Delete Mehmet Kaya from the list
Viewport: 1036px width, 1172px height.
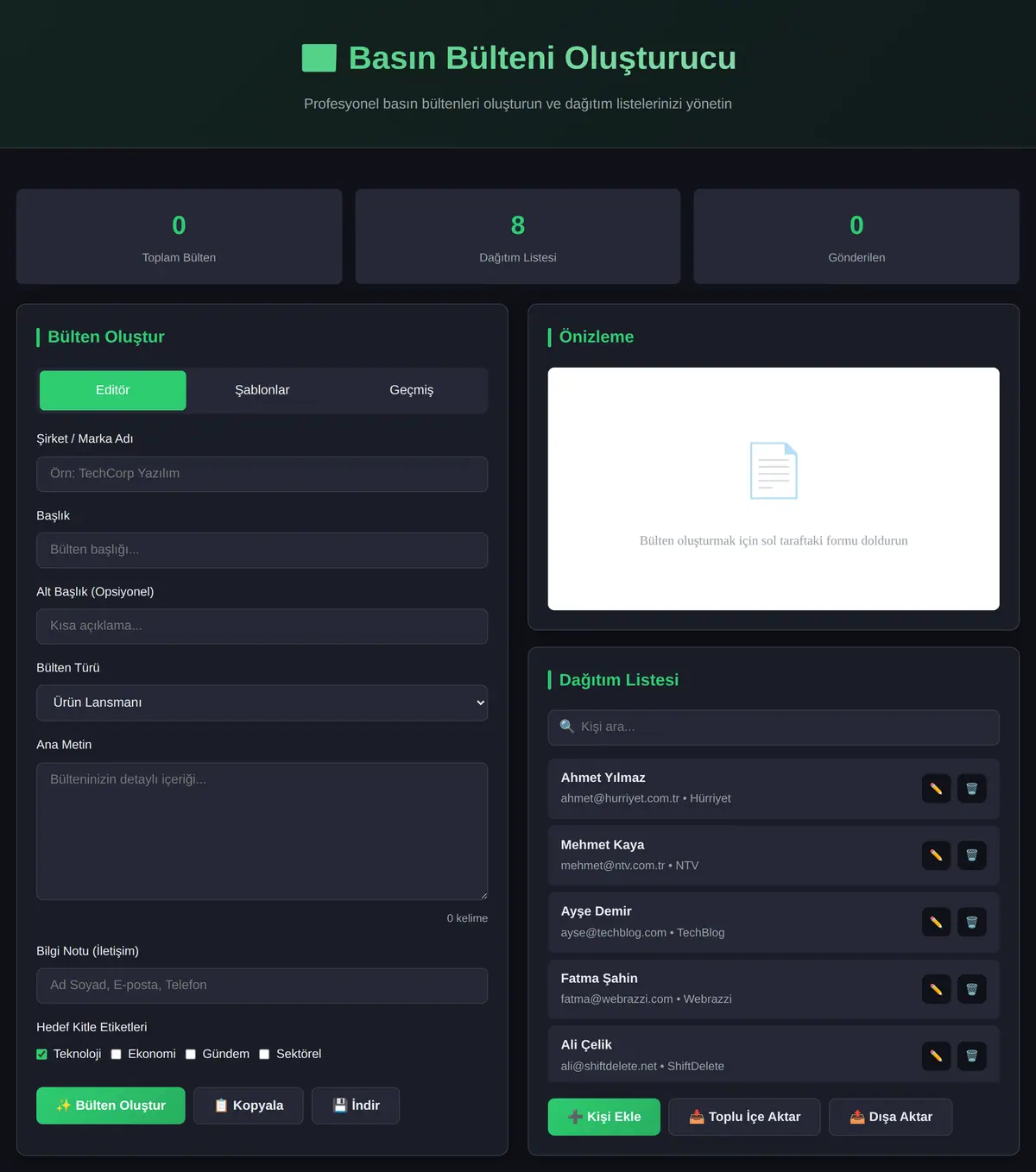(971, 855)
